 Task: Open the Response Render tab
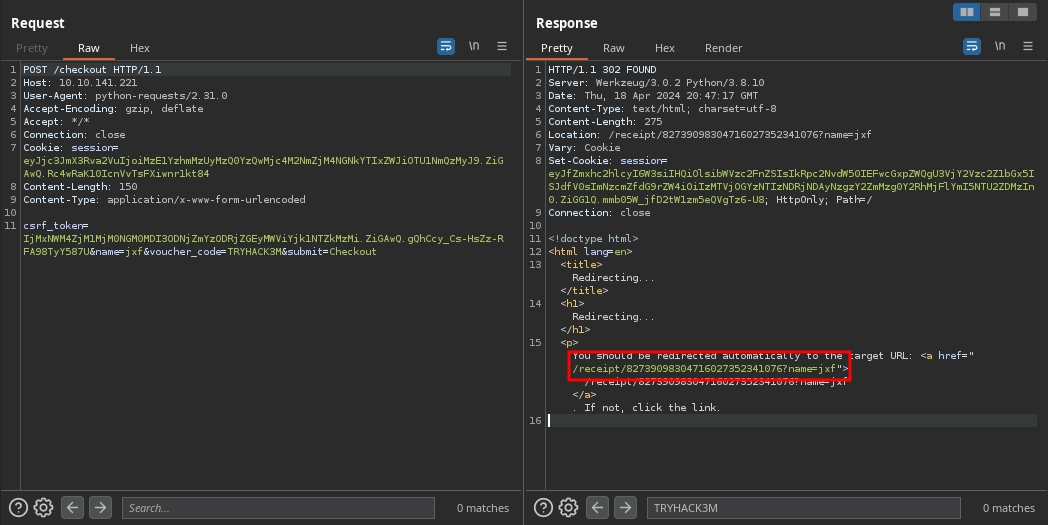coord(723,48)
